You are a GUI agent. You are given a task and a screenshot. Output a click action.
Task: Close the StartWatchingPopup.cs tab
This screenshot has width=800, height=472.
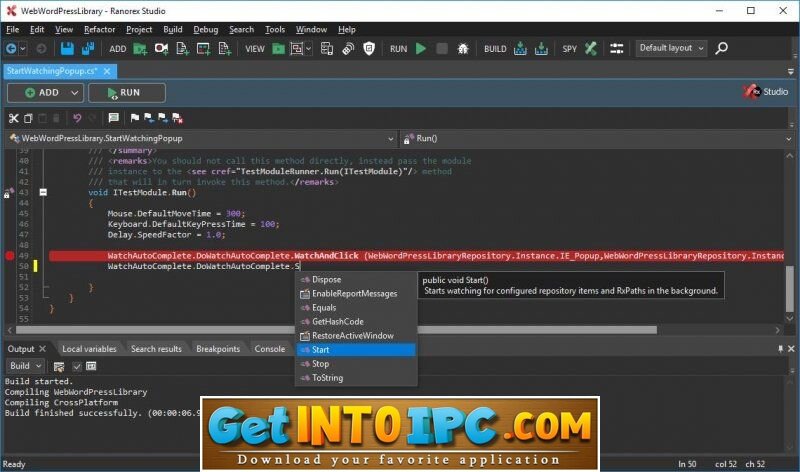click(107, 71)
